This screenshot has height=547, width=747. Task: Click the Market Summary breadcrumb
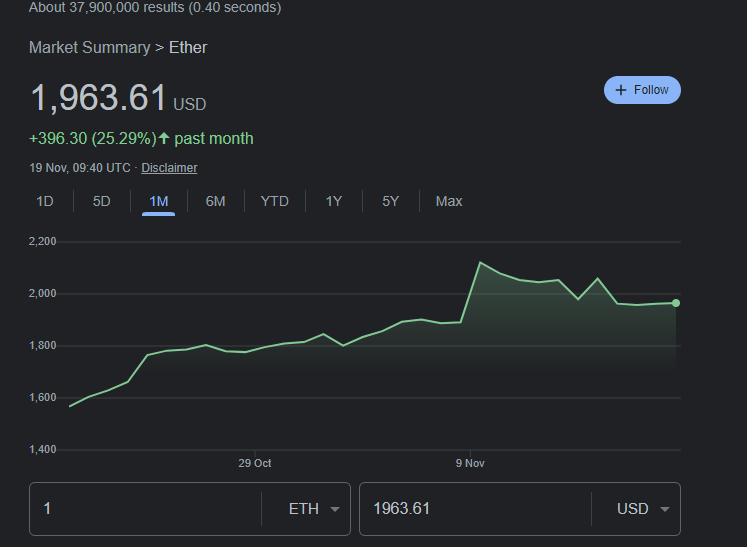89,47
